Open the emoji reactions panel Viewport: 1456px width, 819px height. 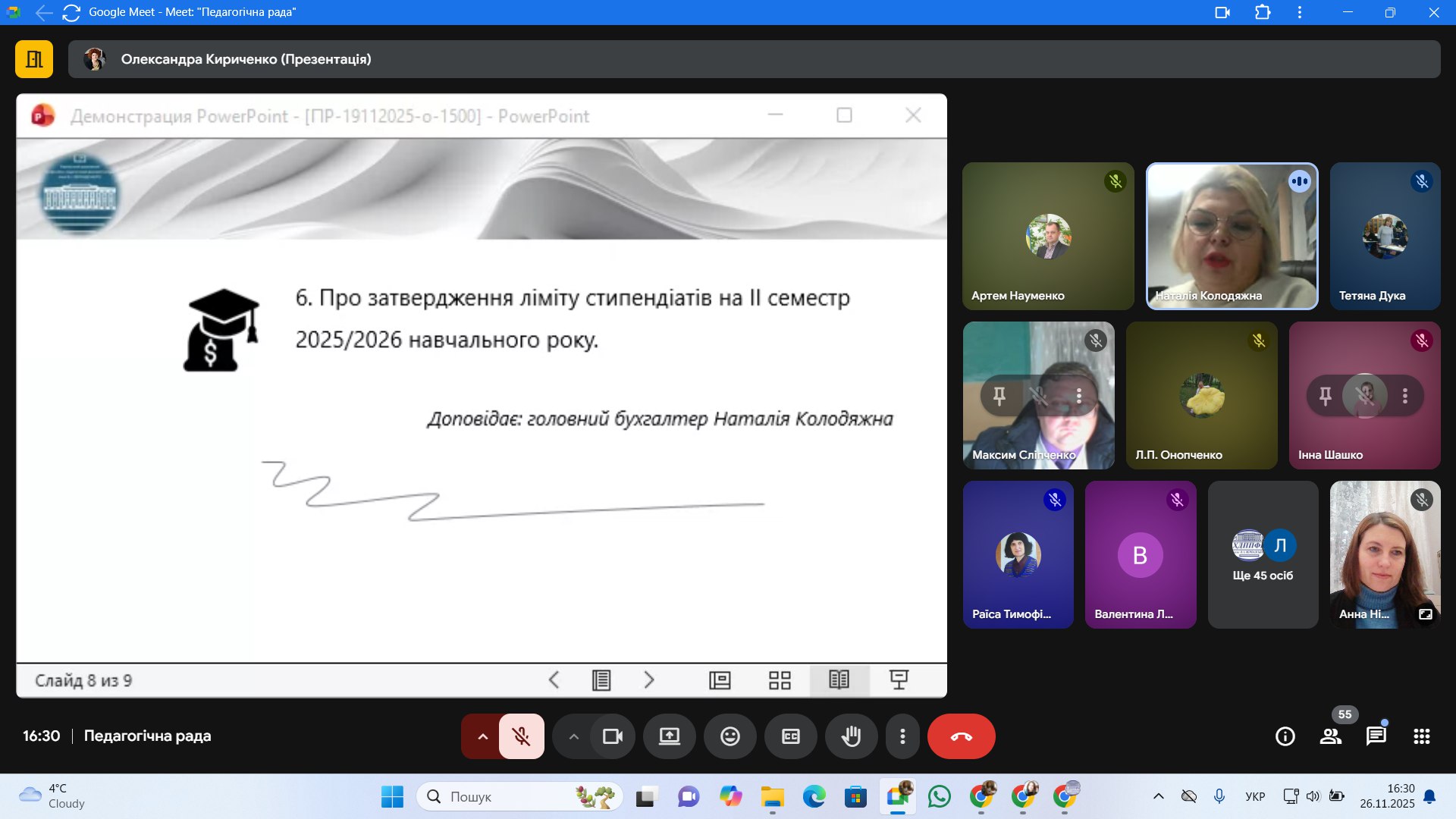click(x=730, y=736)
